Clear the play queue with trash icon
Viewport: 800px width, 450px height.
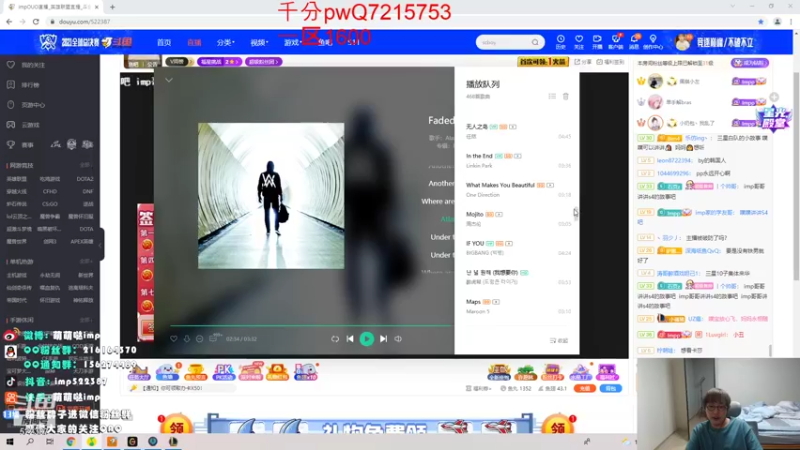point(565,96)
